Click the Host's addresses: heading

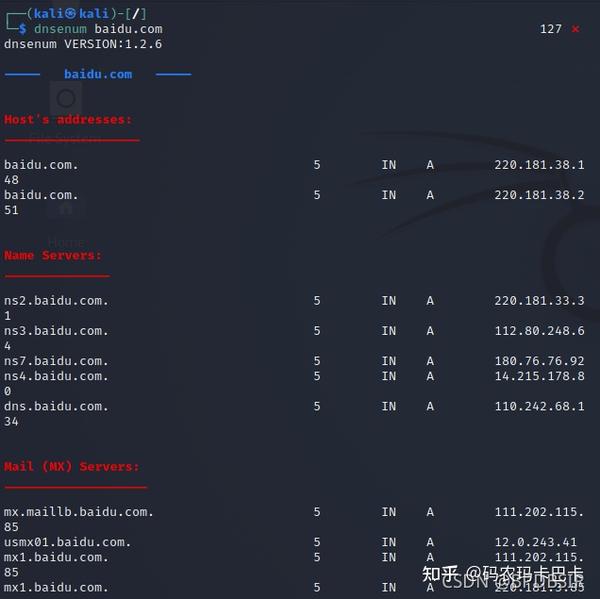[68, 119]
